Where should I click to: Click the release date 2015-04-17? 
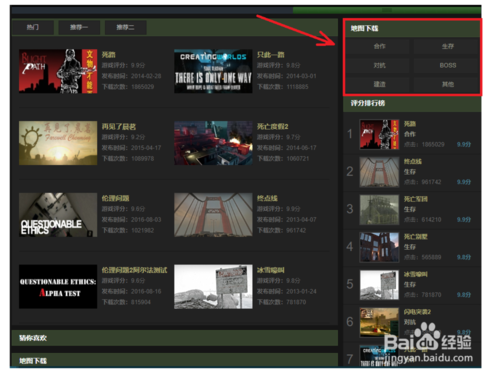tap(146, 148)
